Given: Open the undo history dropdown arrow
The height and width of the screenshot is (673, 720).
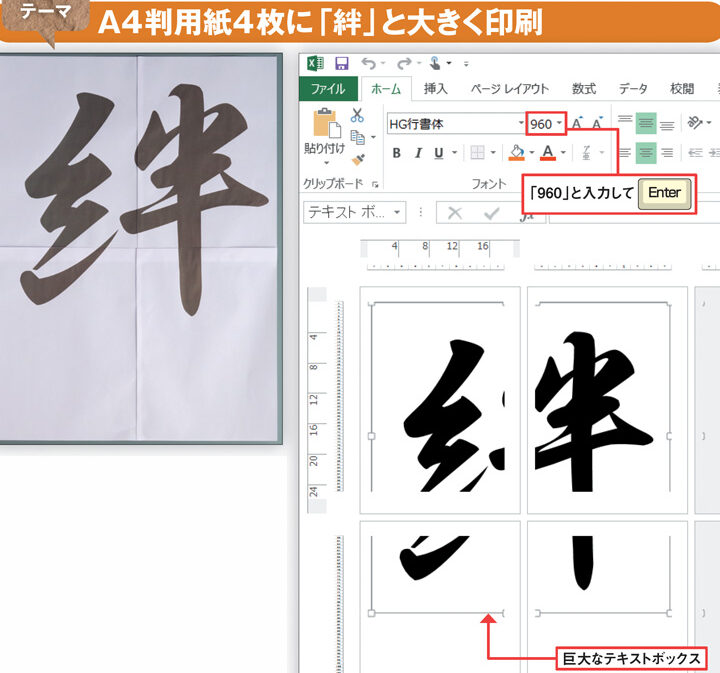Looking at the screenshot, I should (x=383, y=63).
